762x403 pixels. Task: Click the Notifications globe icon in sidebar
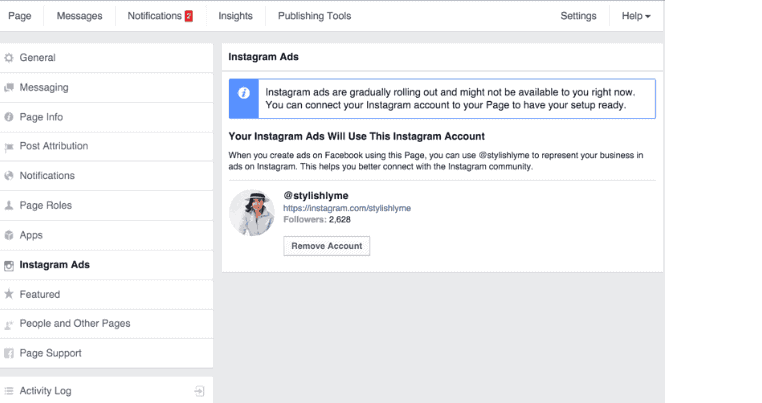click(9, 176)
